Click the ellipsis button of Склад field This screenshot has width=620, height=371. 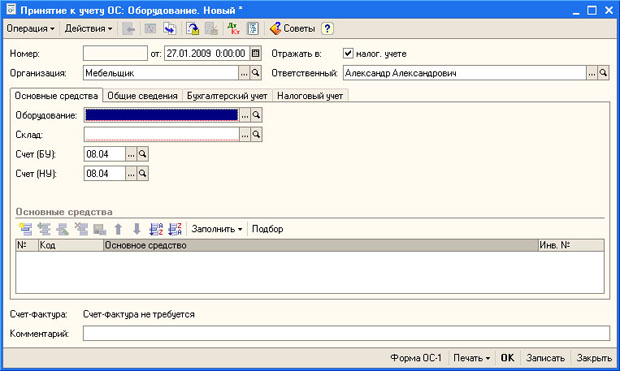tap(245, 134)
